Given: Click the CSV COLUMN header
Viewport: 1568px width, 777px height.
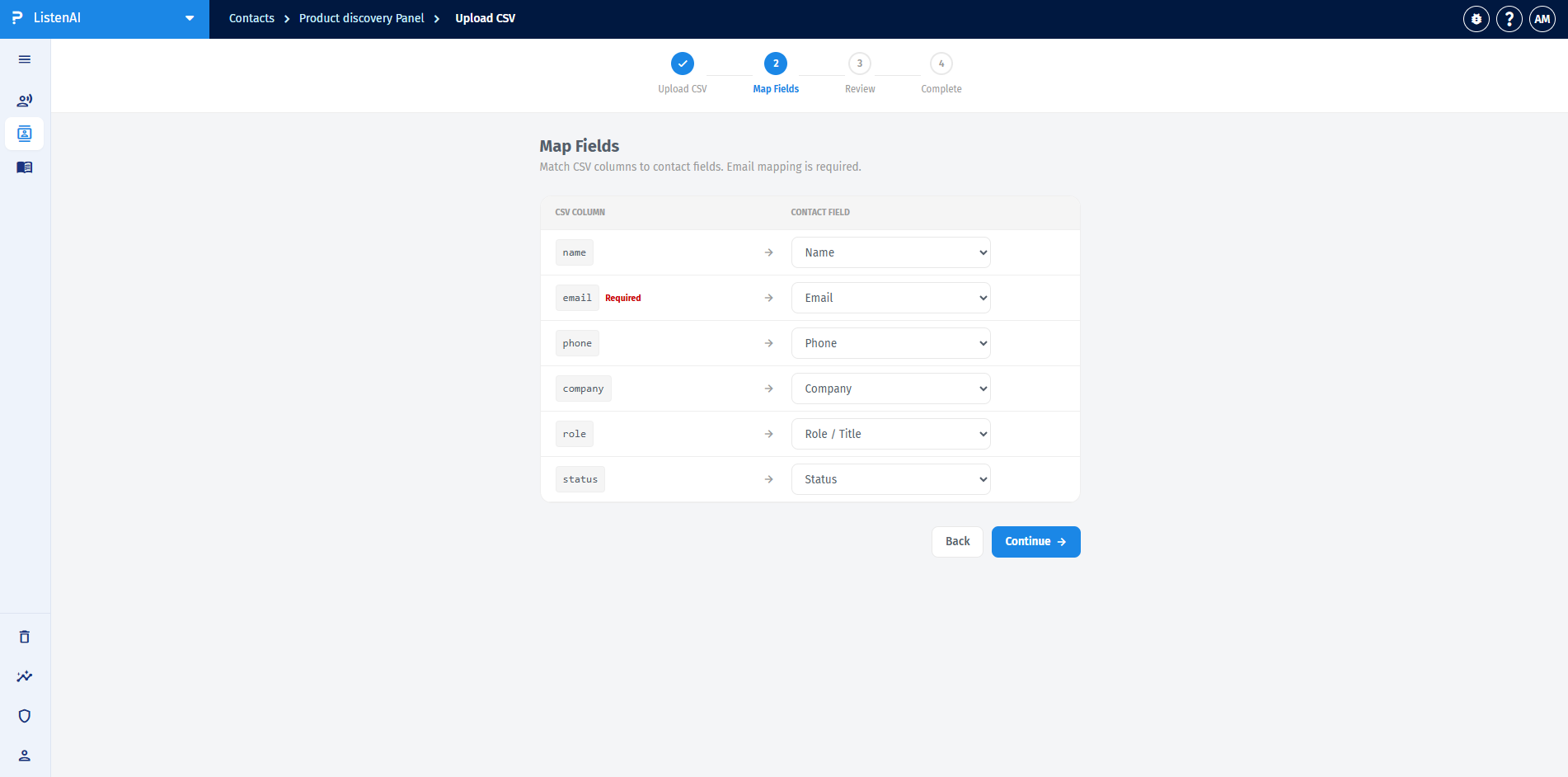Looking at the screenshot, I should (x=580, y=213).
